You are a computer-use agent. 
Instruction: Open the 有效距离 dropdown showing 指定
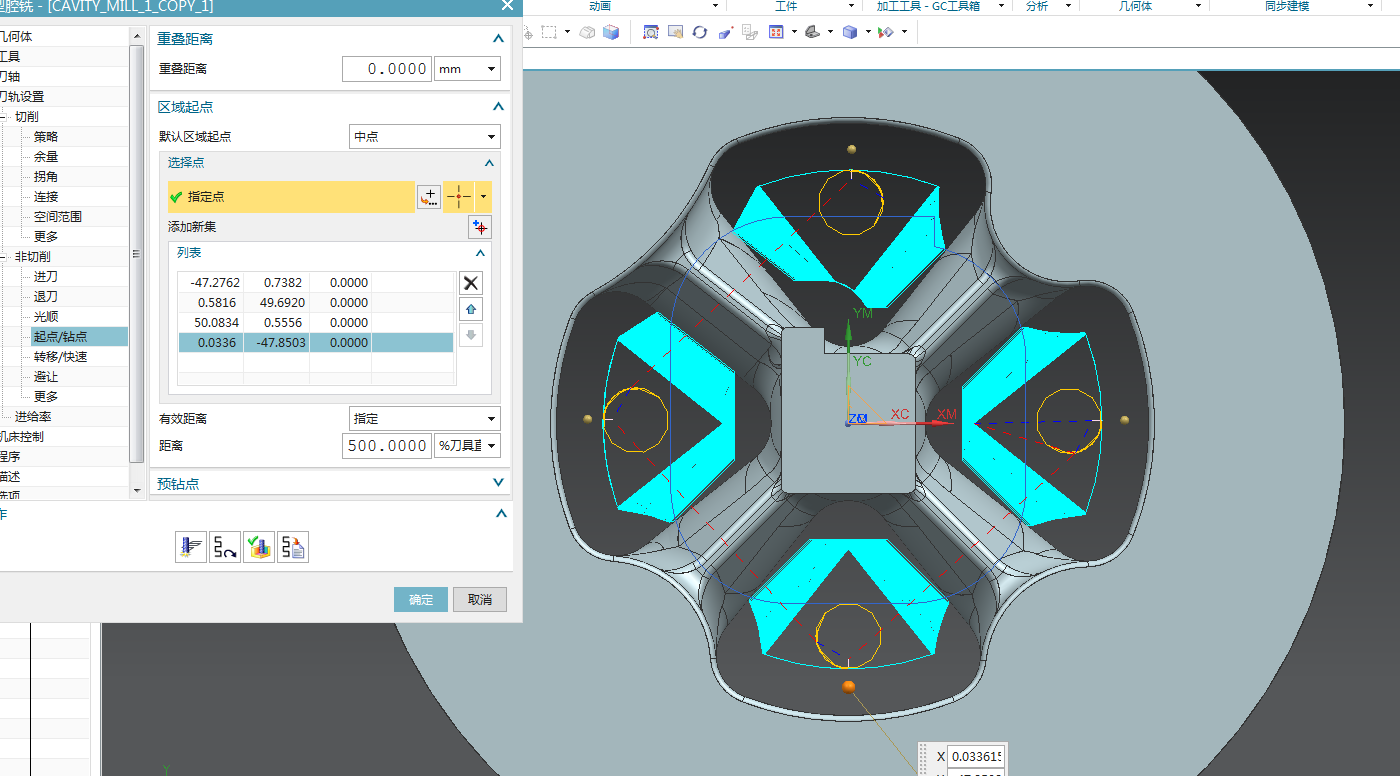point(425,419)
